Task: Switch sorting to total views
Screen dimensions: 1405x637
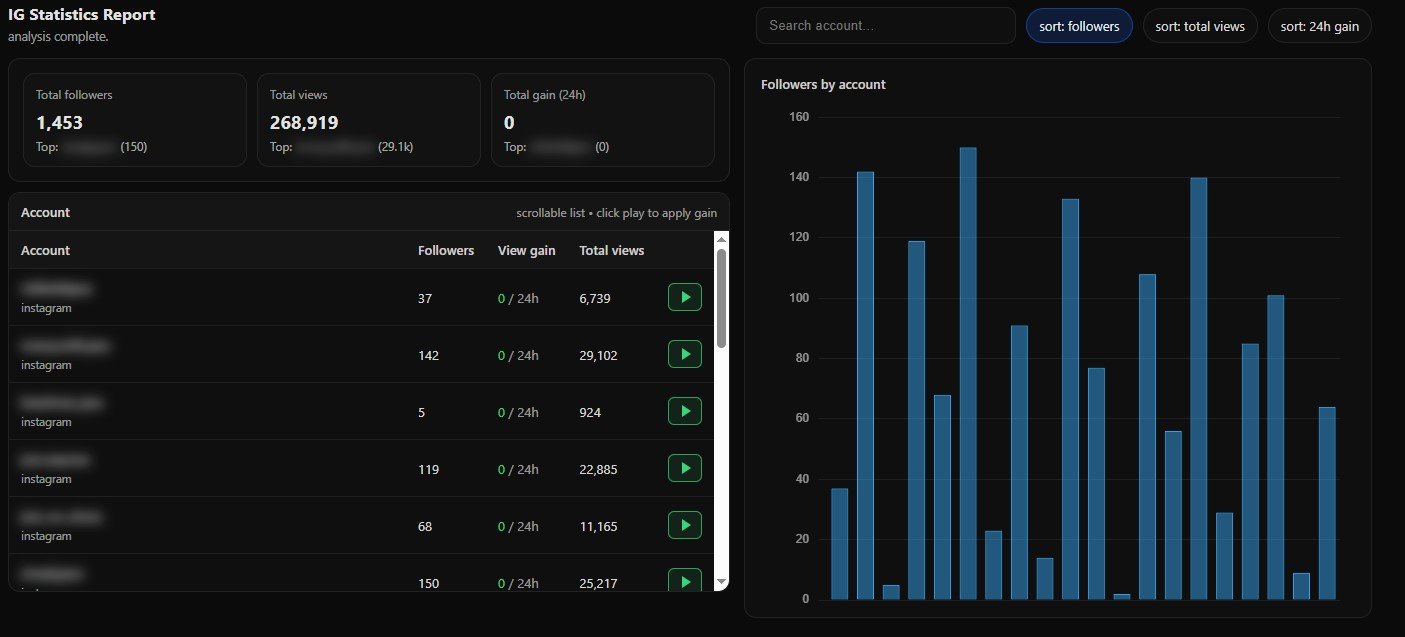Action: (x=1200, y=26)
